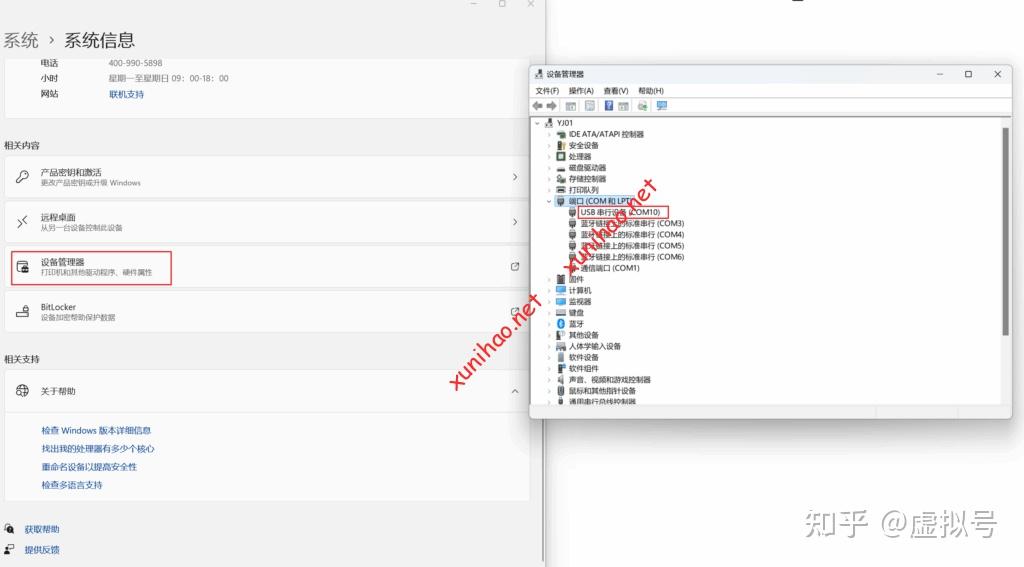Screen dimensions: 1024x567
Task: Click the 获取帮助 help icon
Action: [x=10, y=529]
